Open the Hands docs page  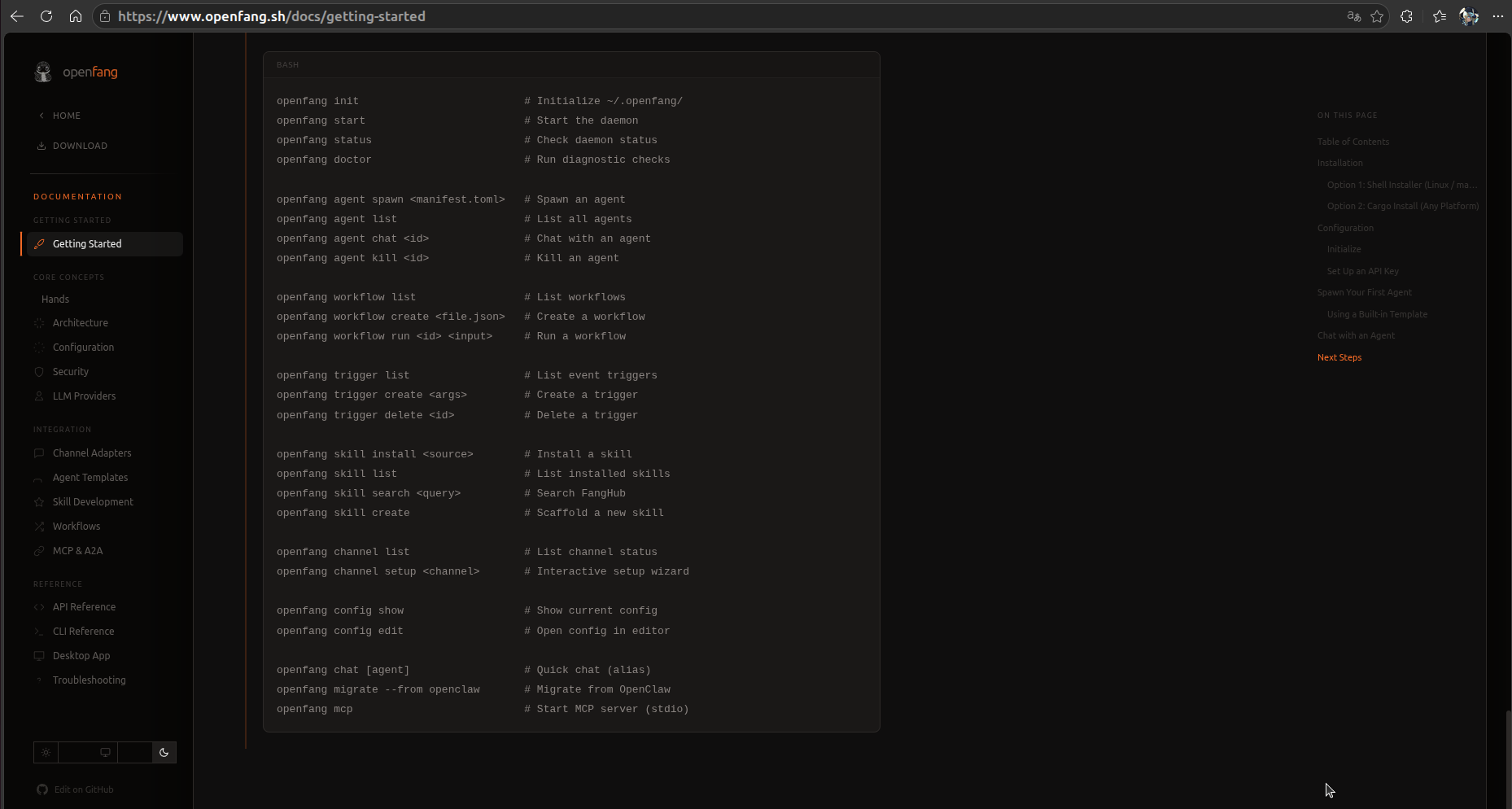click(x=55, y=300)
